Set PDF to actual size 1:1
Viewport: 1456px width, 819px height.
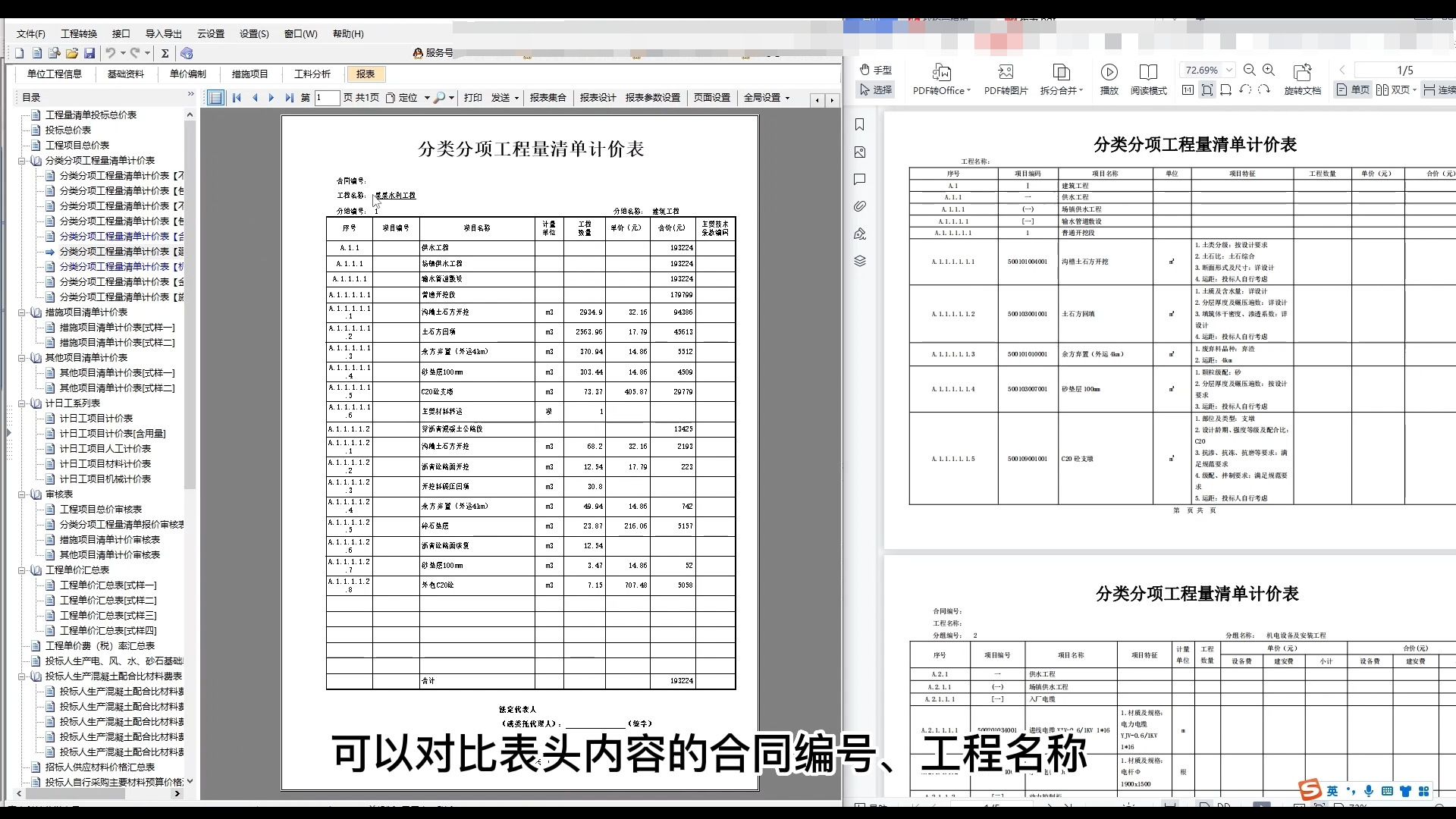pyautogui.click(x=1188, y=89)
